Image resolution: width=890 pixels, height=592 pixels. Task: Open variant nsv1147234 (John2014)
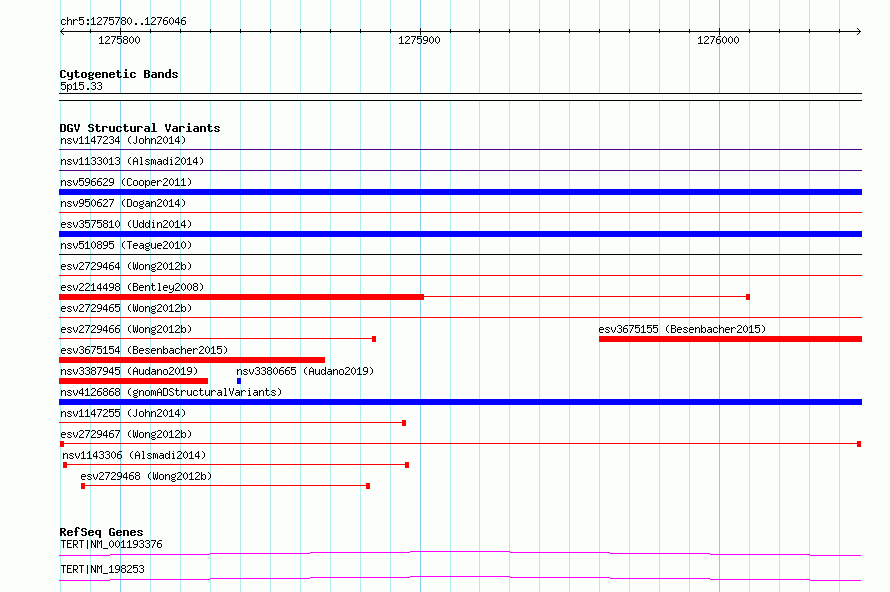[x=123, y=140]
